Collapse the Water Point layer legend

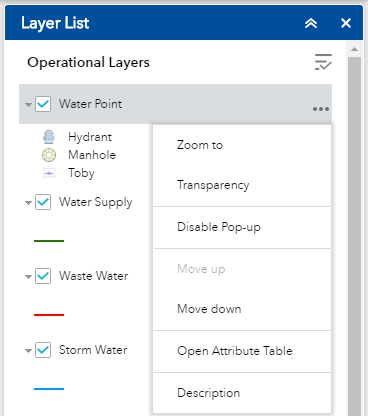28,105
